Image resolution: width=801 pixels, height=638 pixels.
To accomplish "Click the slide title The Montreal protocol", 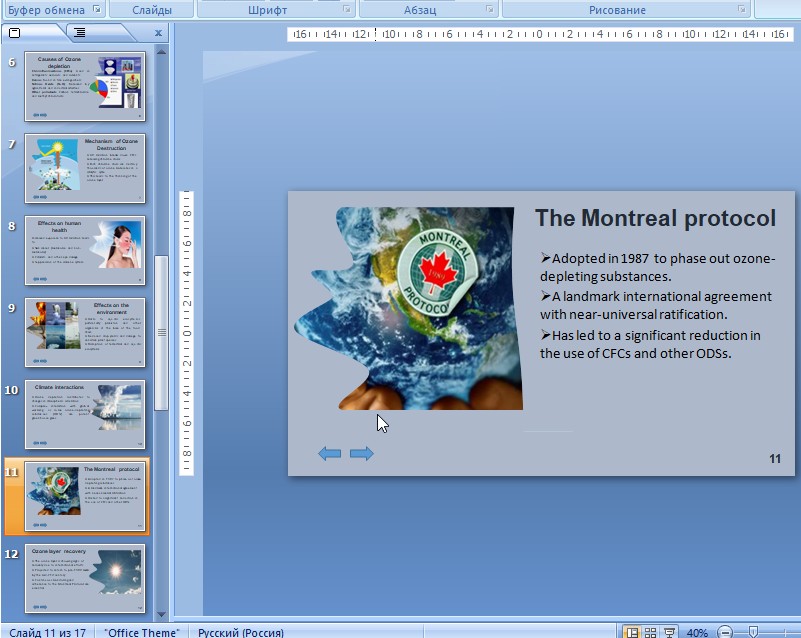I will pos(655,218).
